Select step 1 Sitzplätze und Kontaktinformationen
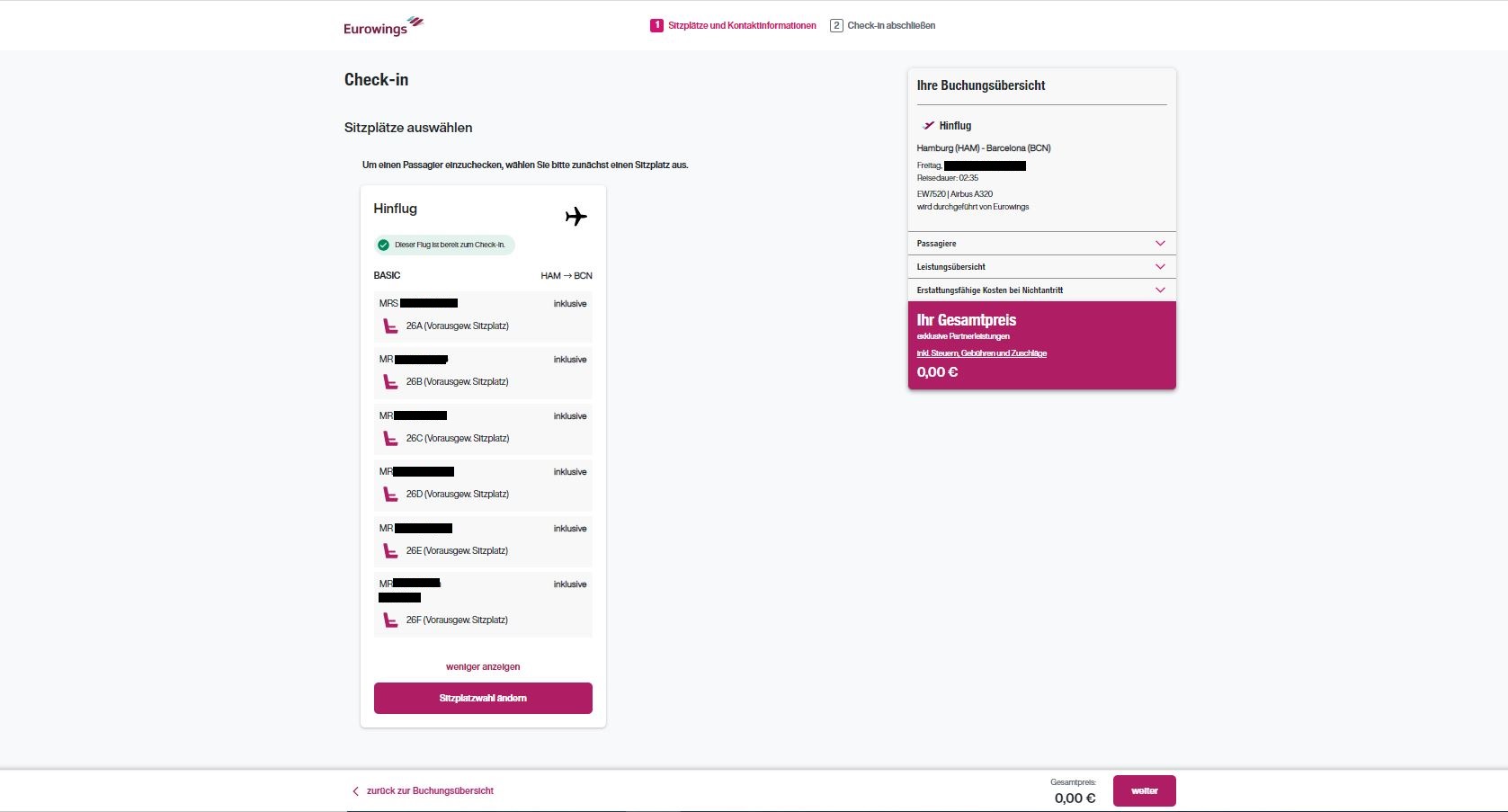This screenshot has width=1508, height=812. pyautogui.click(x=733, y=26)
